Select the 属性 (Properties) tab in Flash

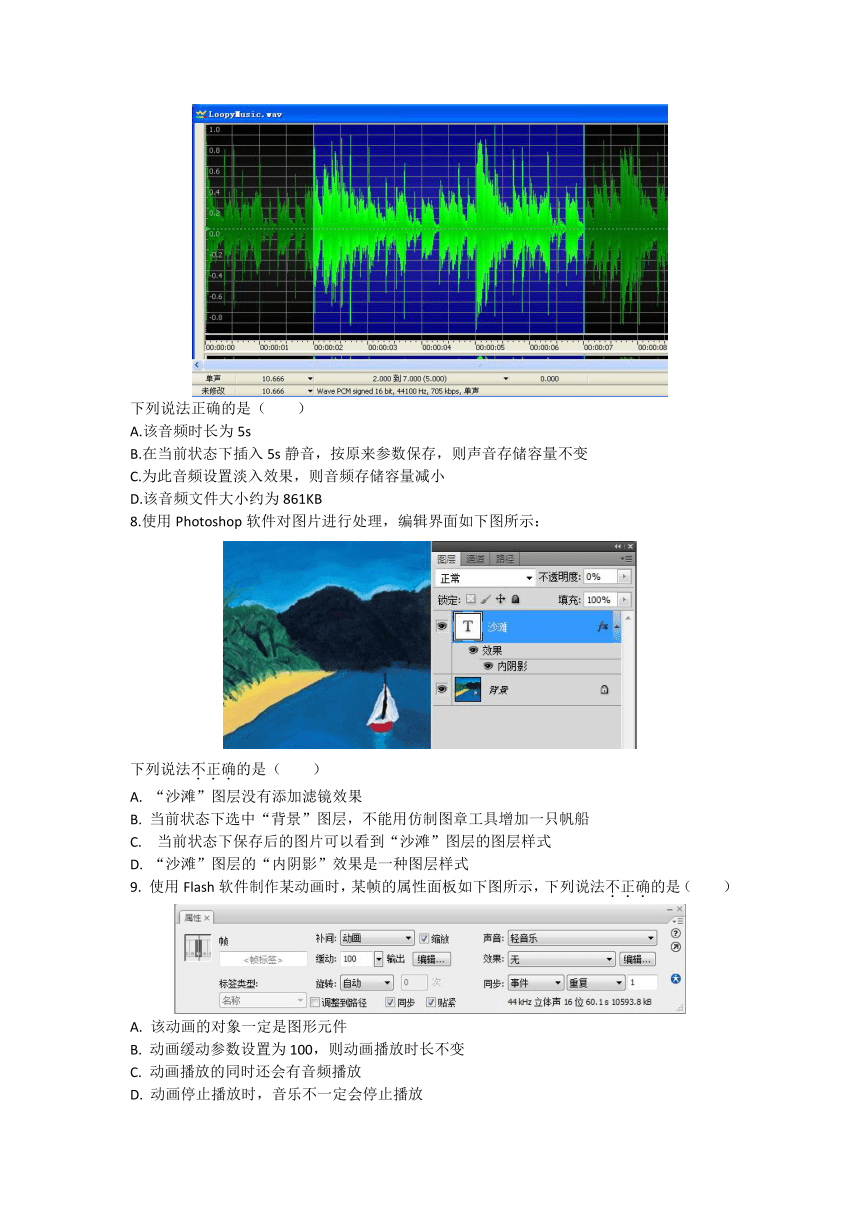(193, 917)
